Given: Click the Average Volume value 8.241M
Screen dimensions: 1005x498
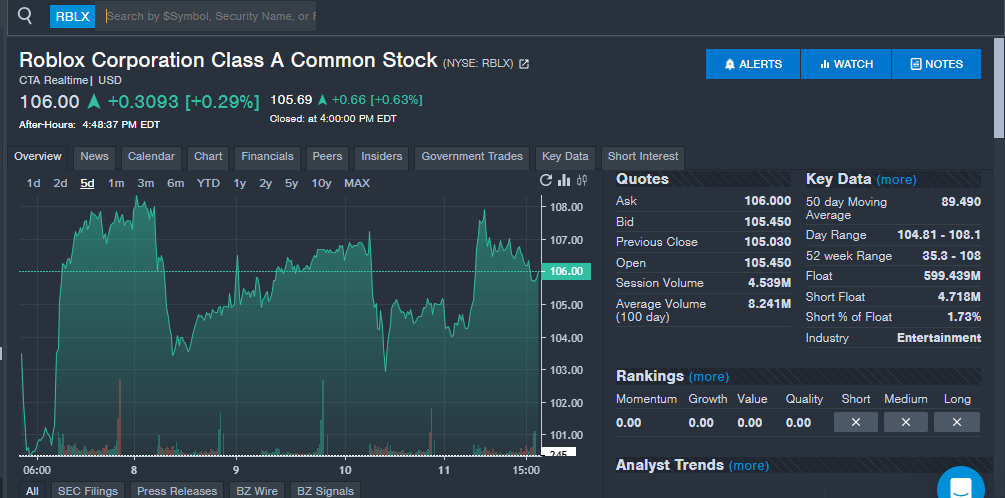Looking at the screenshot, I should tap(769, 304).
